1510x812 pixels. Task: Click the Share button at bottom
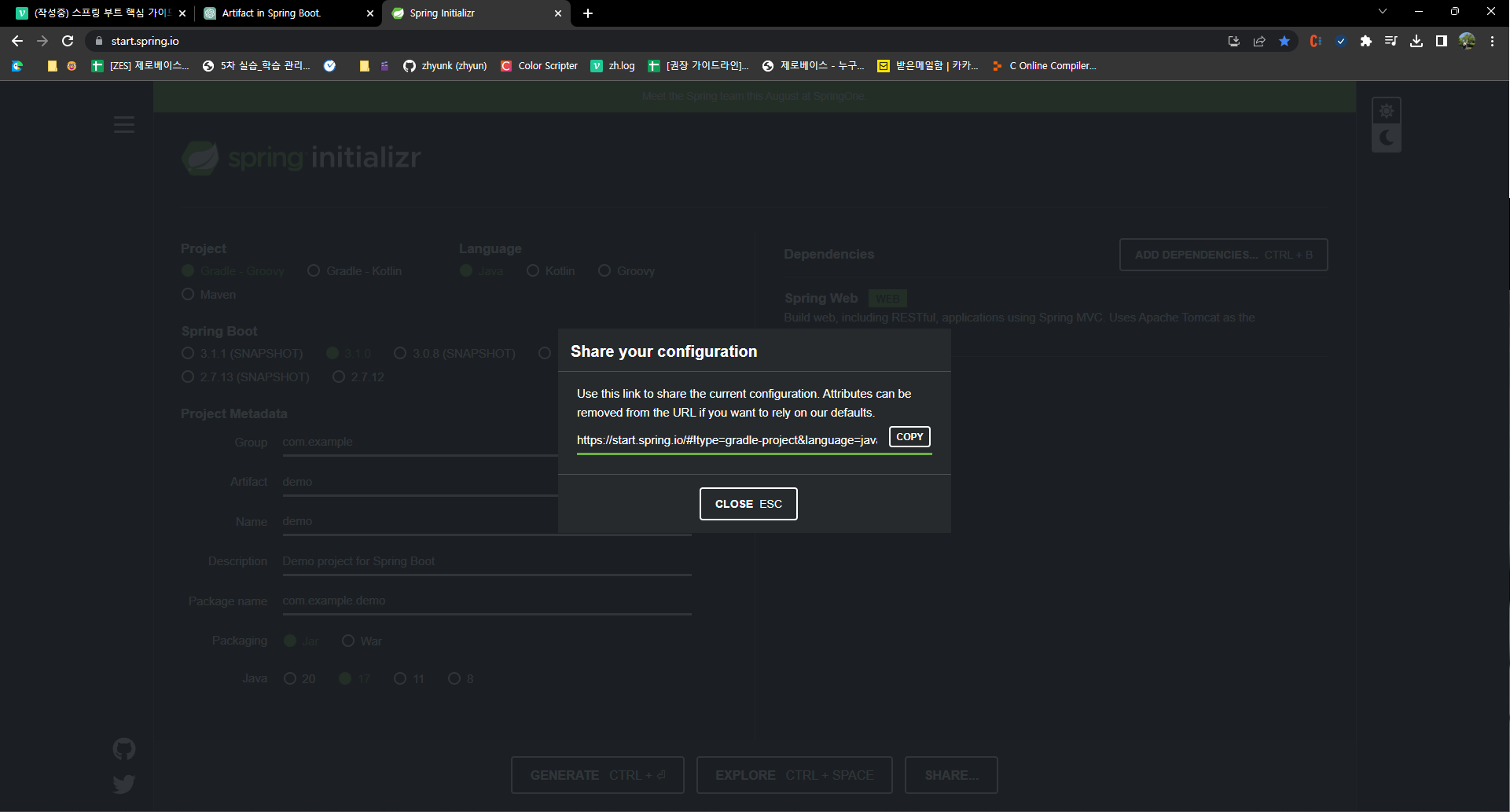(x=951, y=775)
